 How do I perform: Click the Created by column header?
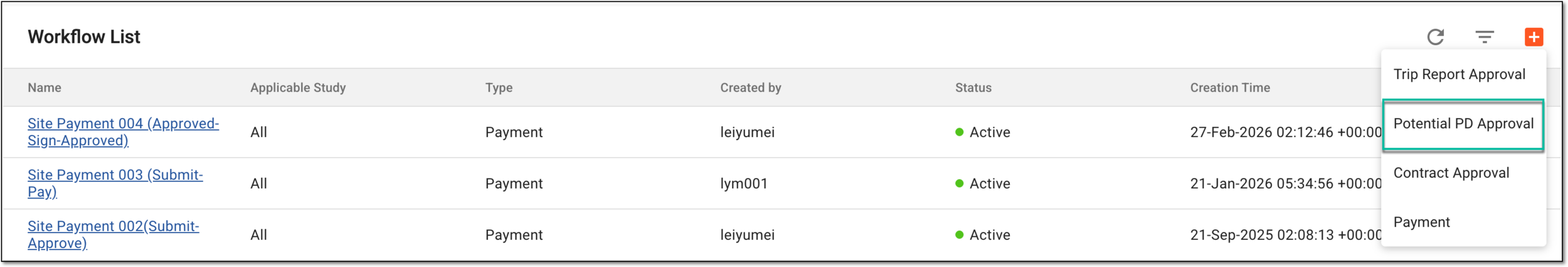click(x=750, y=88)
